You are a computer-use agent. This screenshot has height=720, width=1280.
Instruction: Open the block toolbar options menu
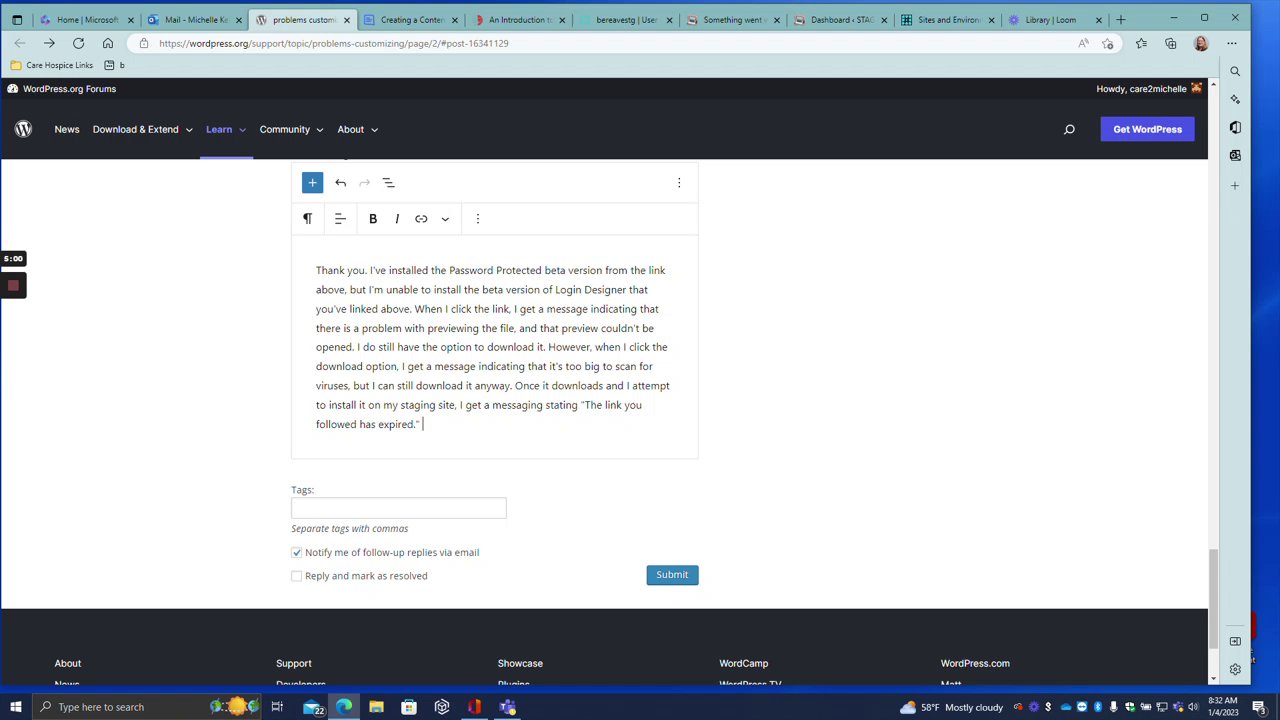tap(477, 219)
